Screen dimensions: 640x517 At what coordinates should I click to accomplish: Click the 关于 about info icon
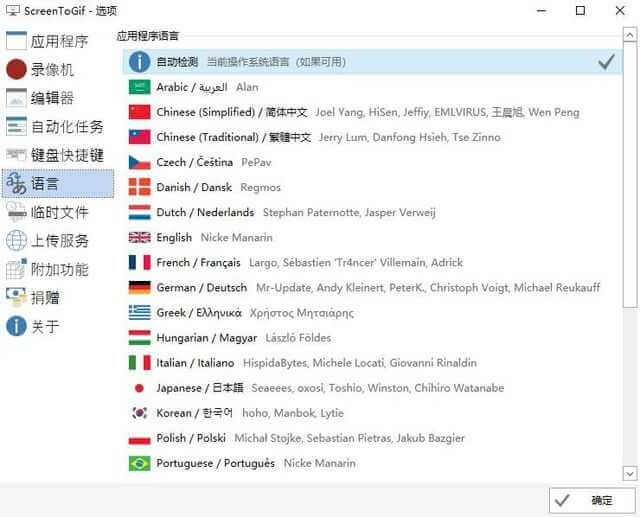pyautogui.click(x=16, y=326)
